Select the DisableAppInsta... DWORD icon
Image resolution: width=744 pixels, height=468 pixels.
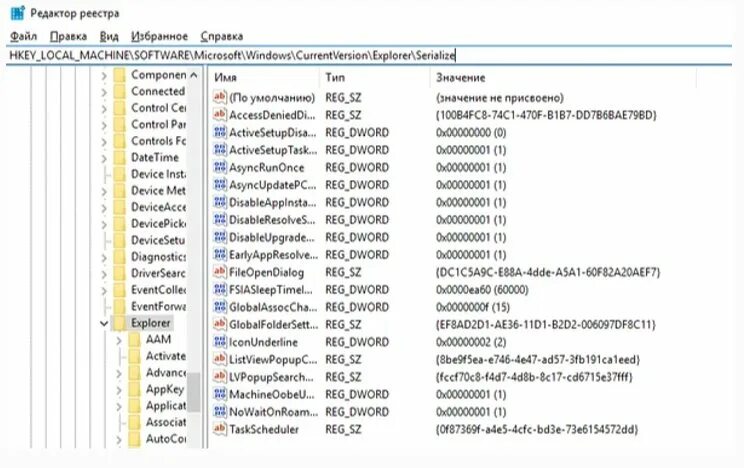pyautogui.click(x=220, y=202)
